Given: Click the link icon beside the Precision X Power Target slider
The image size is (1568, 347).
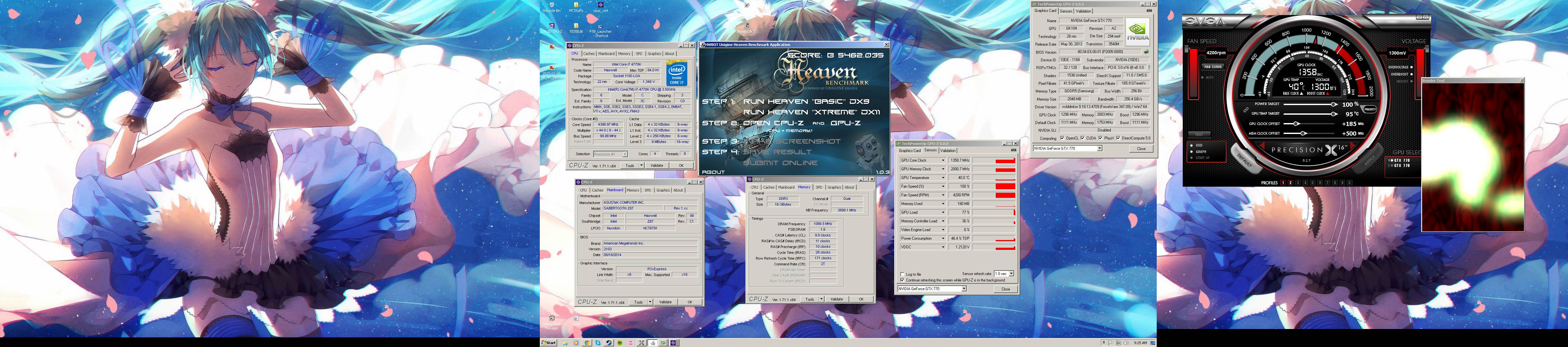Looking at the screenshot, I should pyautogui.click(x=1246, y=110).
